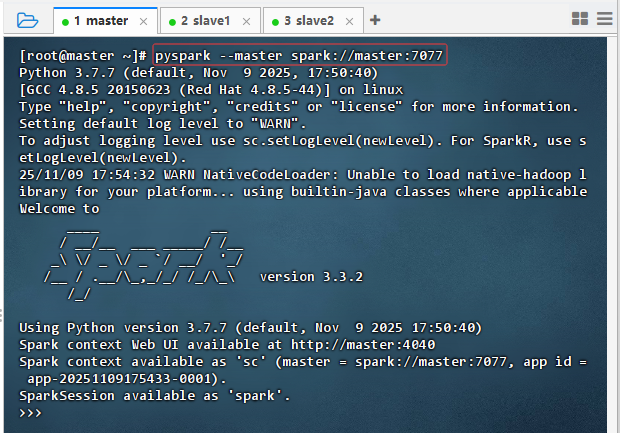This screenshot has width=620, height=433.
Task: Switch to the 3 slave2 tab
Action: coord(313,21)
